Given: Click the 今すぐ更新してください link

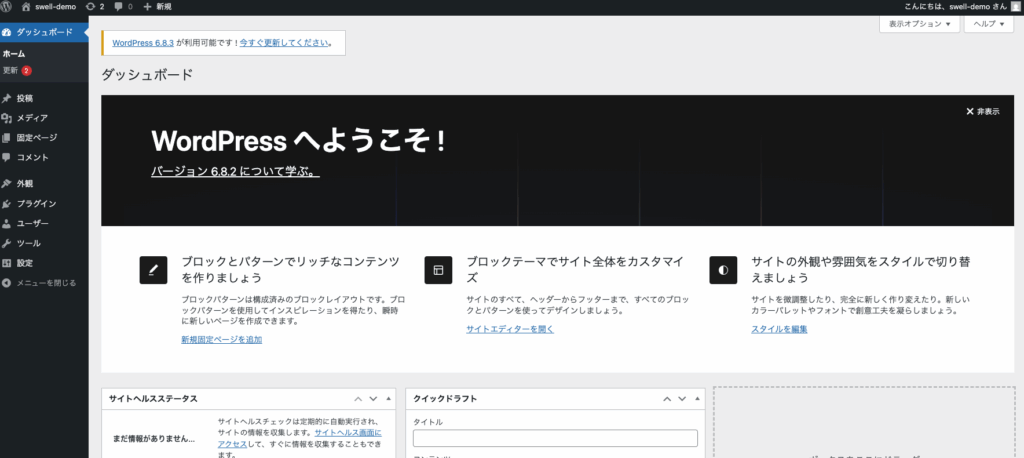Looking at the screenshot, I should point(283,43).
